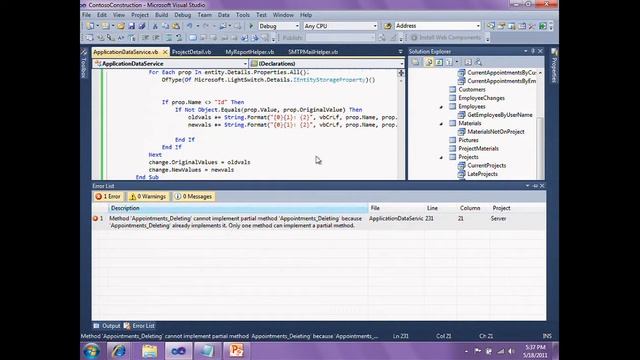The height and width of the screenshot is (360, 640).
Task: Auto-hide the Solution Explorer with pin
Action: point(533,51)
